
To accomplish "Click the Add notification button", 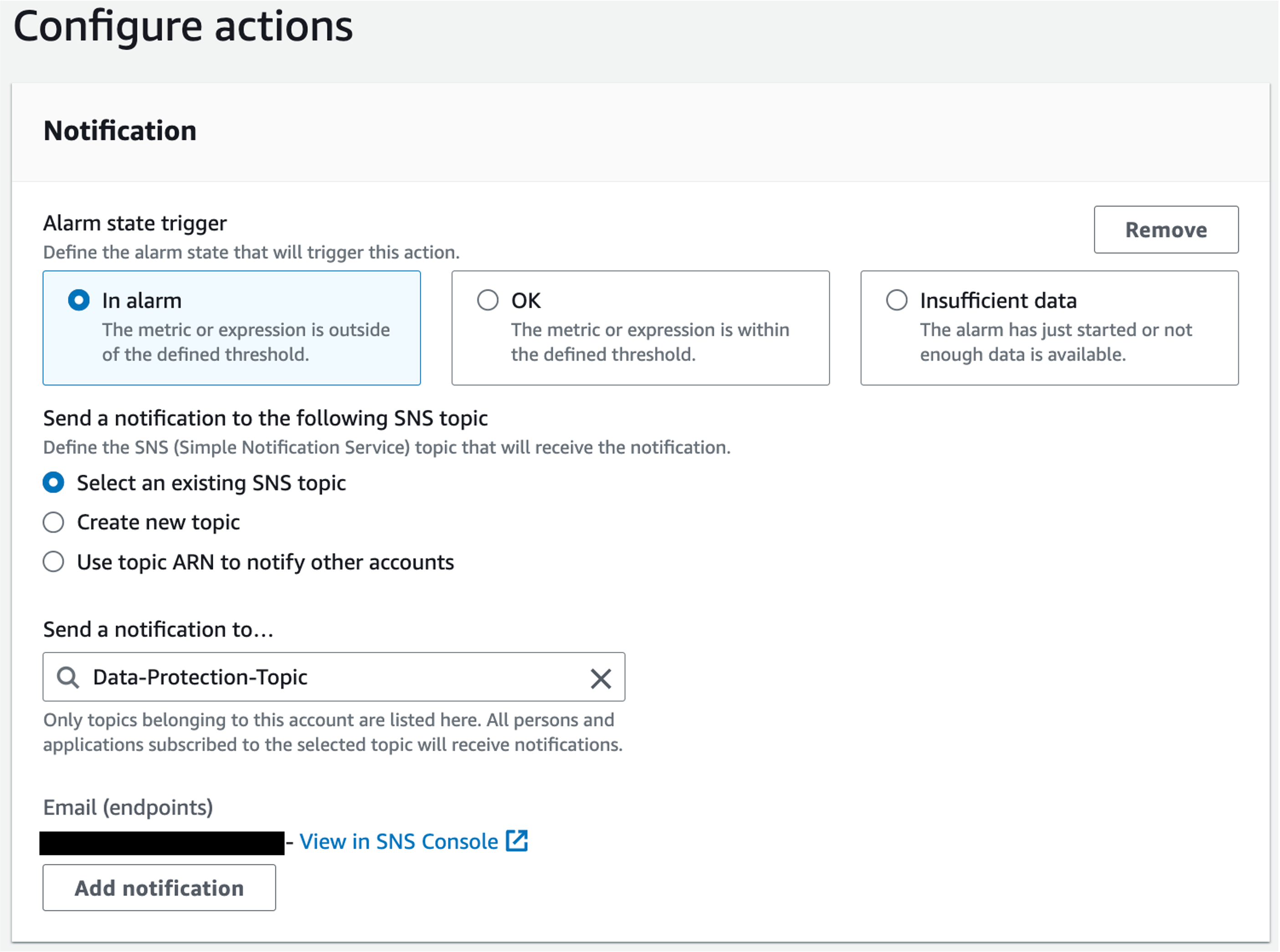I will pyautogui.click(x=159, y=887).
